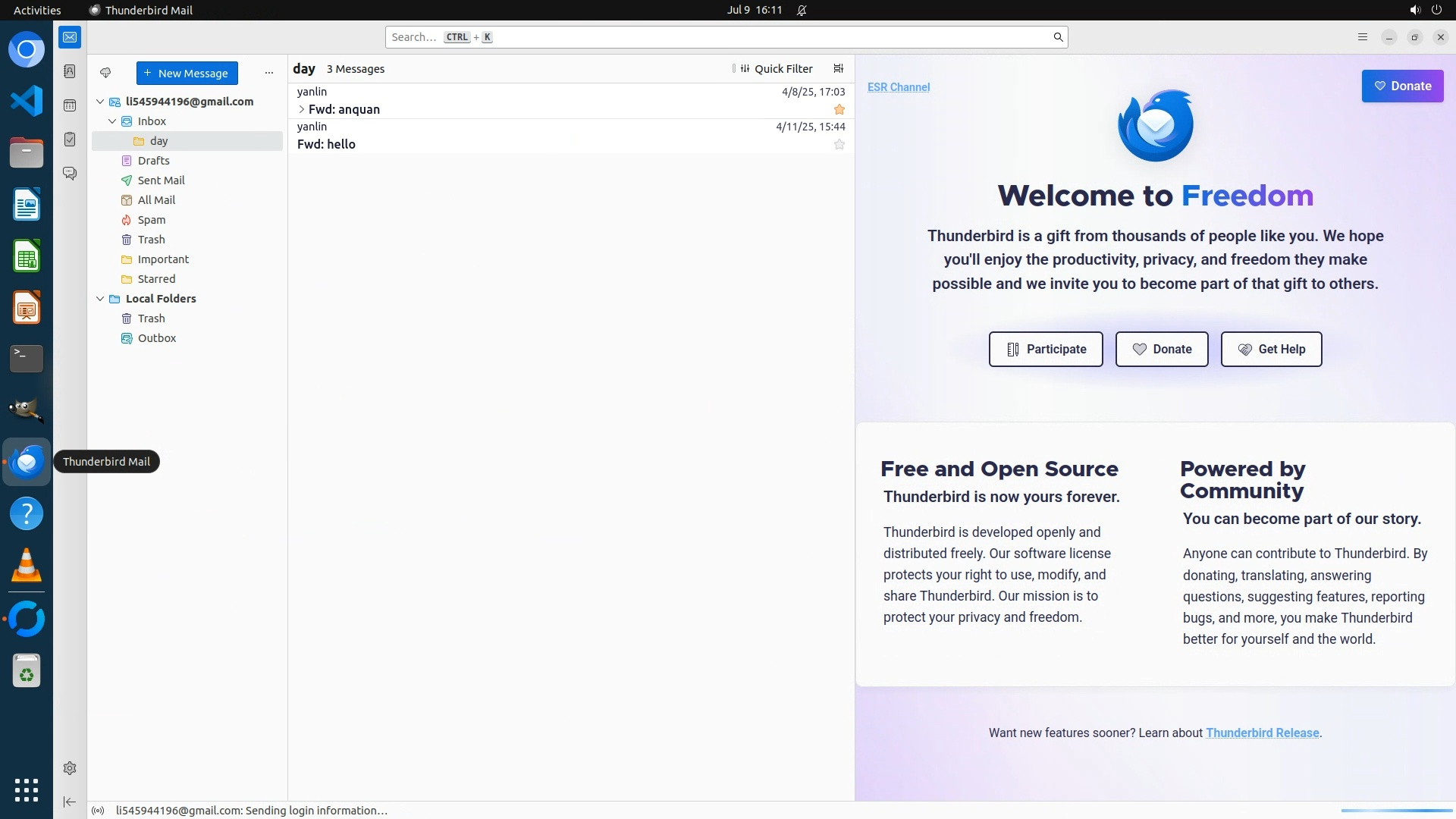This screenshot has height=819, width=1456.
Task: Open the Thunderbird application hamburger menu
Action: coord(1363,37)
